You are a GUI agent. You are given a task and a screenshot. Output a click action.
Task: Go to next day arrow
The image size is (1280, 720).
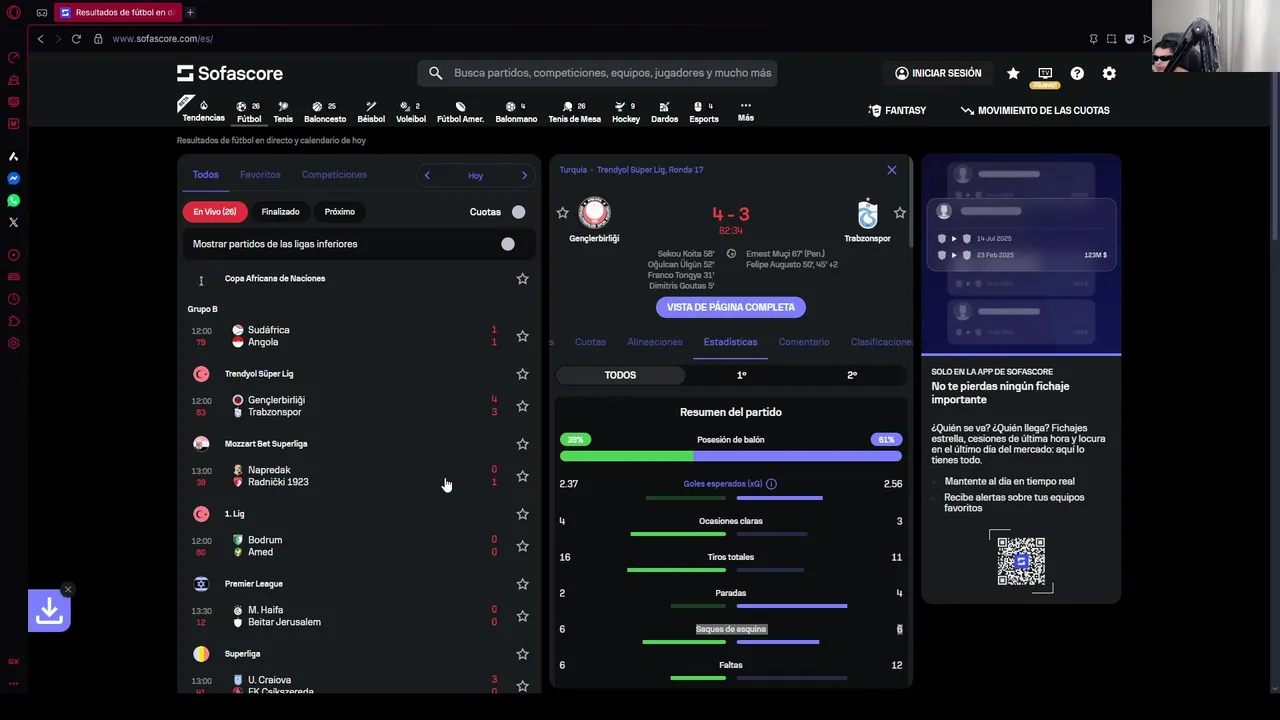click(x=524, y=175)
